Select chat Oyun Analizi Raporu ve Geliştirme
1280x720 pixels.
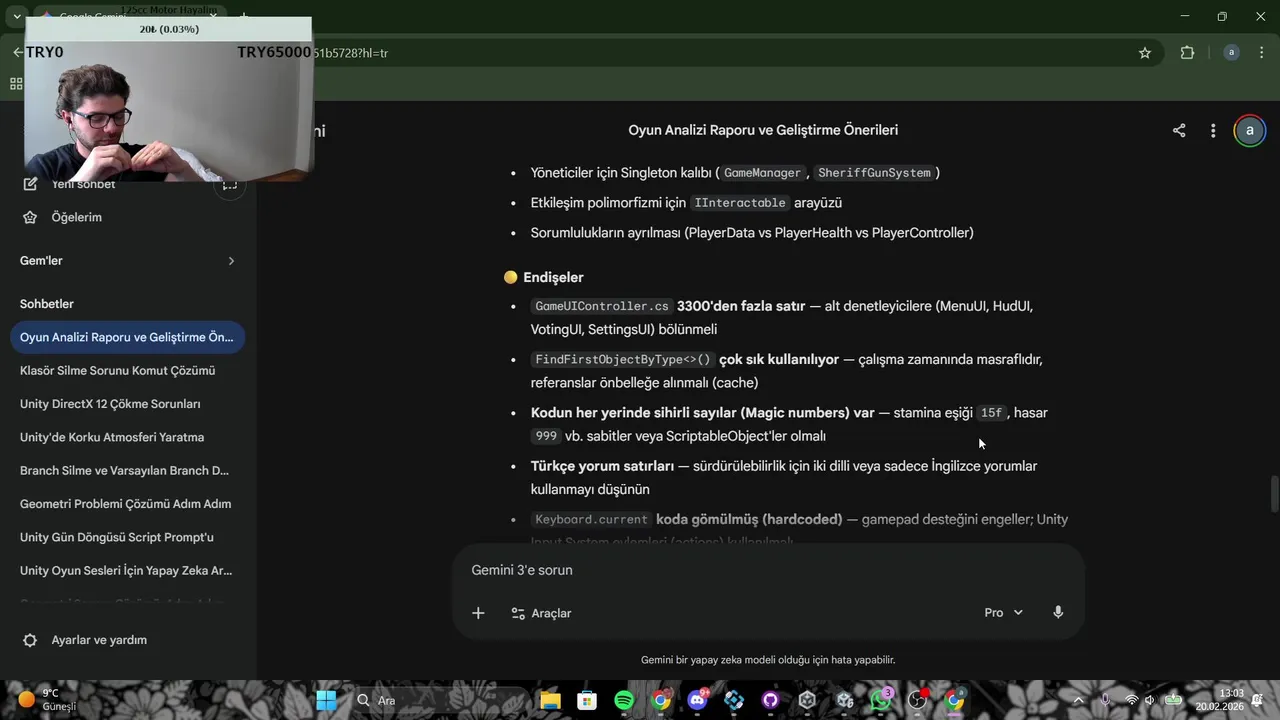click(127, 337)
